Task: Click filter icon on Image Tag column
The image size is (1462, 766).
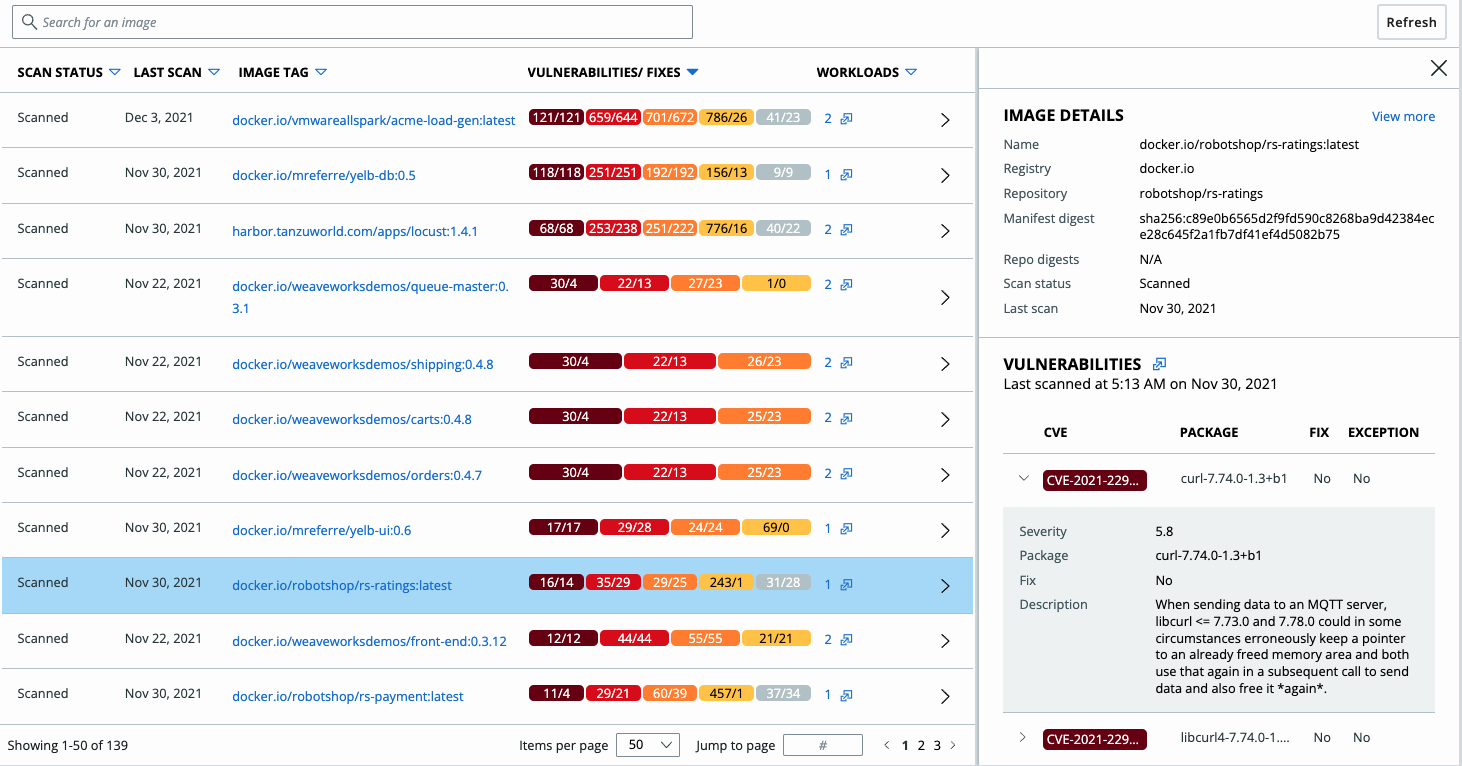Action: (x=321, y=72)
